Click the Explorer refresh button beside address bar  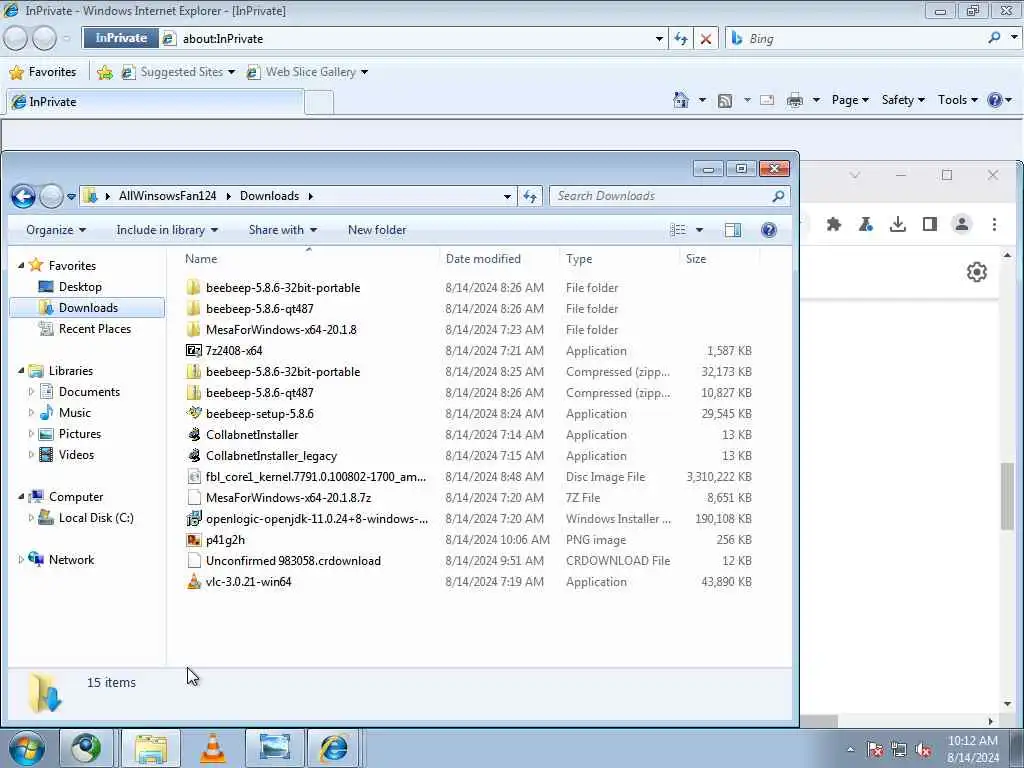(x=530, y=196)
